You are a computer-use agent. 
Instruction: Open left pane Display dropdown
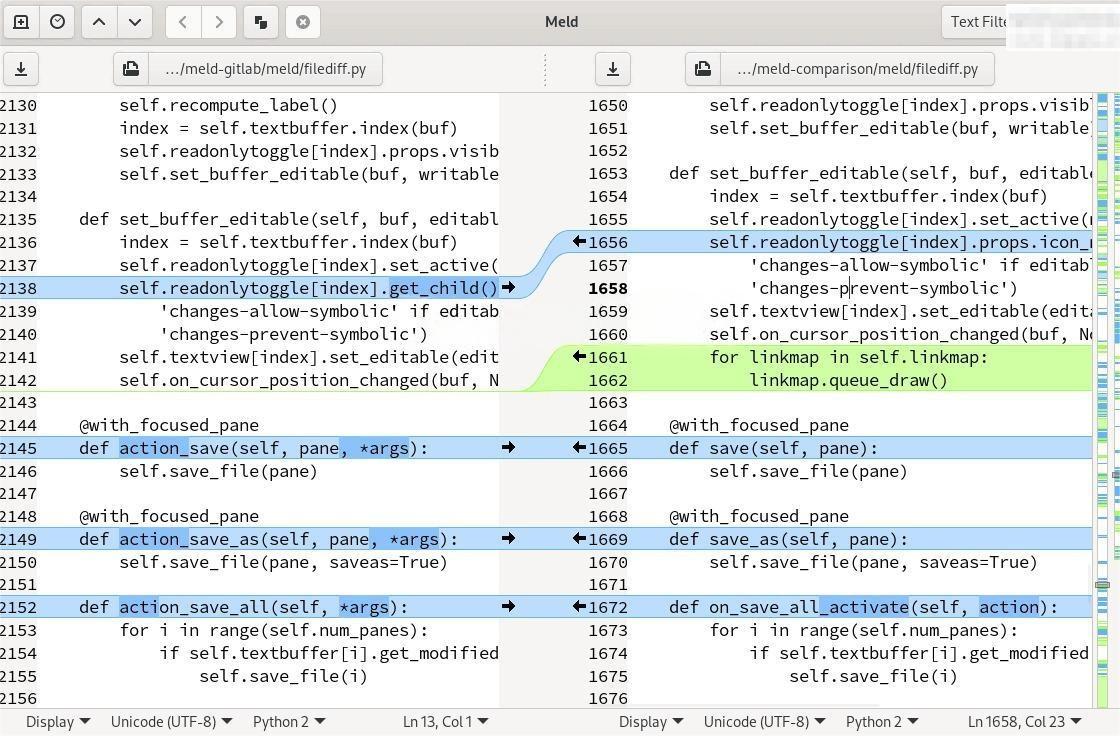(57, 721)
